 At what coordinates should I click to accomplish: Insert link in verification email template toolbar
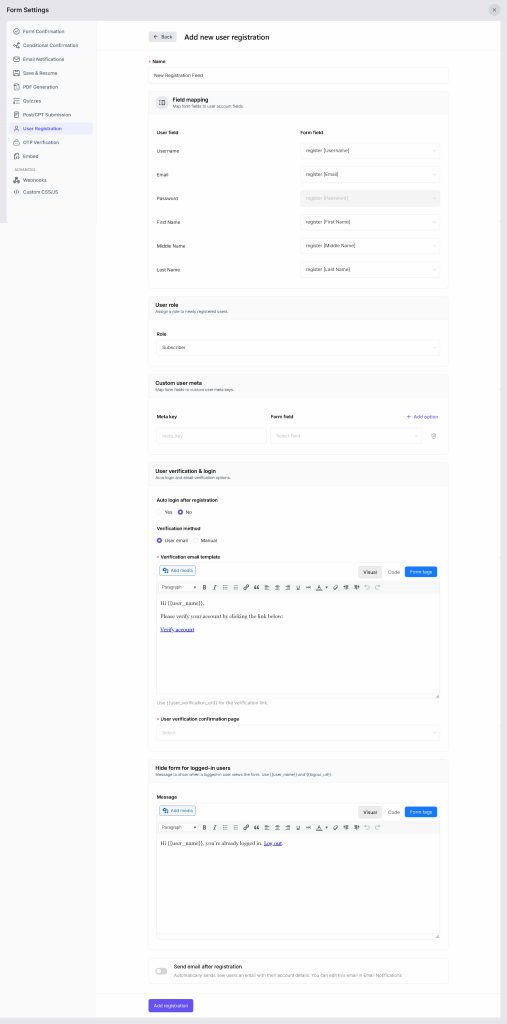(246, 587)
